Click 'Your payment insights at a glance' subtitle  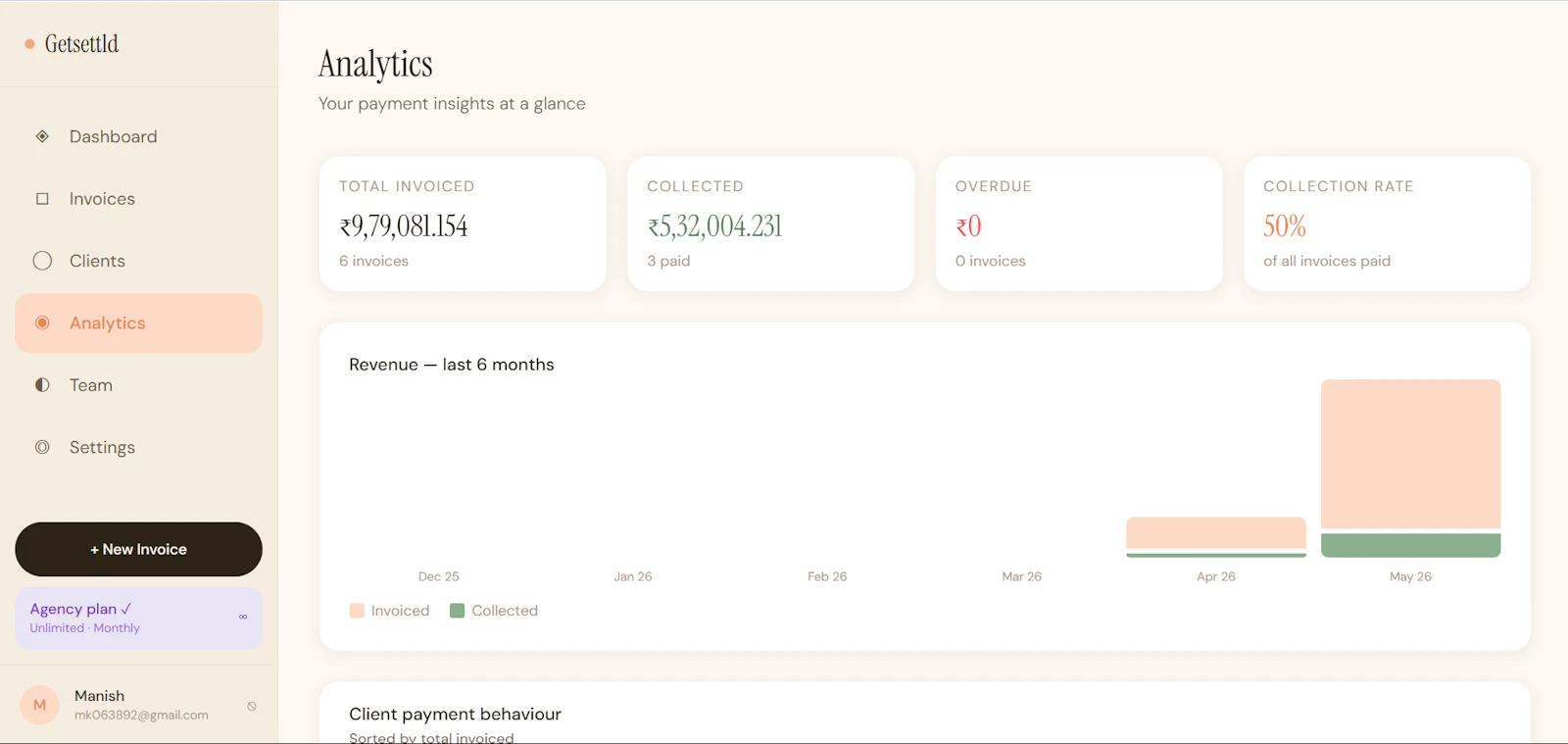[452, 104]
